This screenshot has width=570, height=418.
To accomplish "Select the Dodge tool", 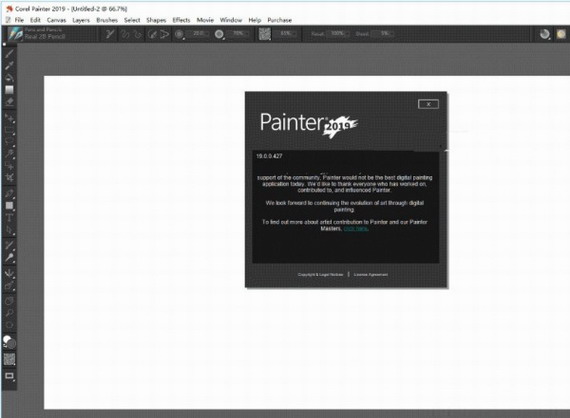I will 9,258.
